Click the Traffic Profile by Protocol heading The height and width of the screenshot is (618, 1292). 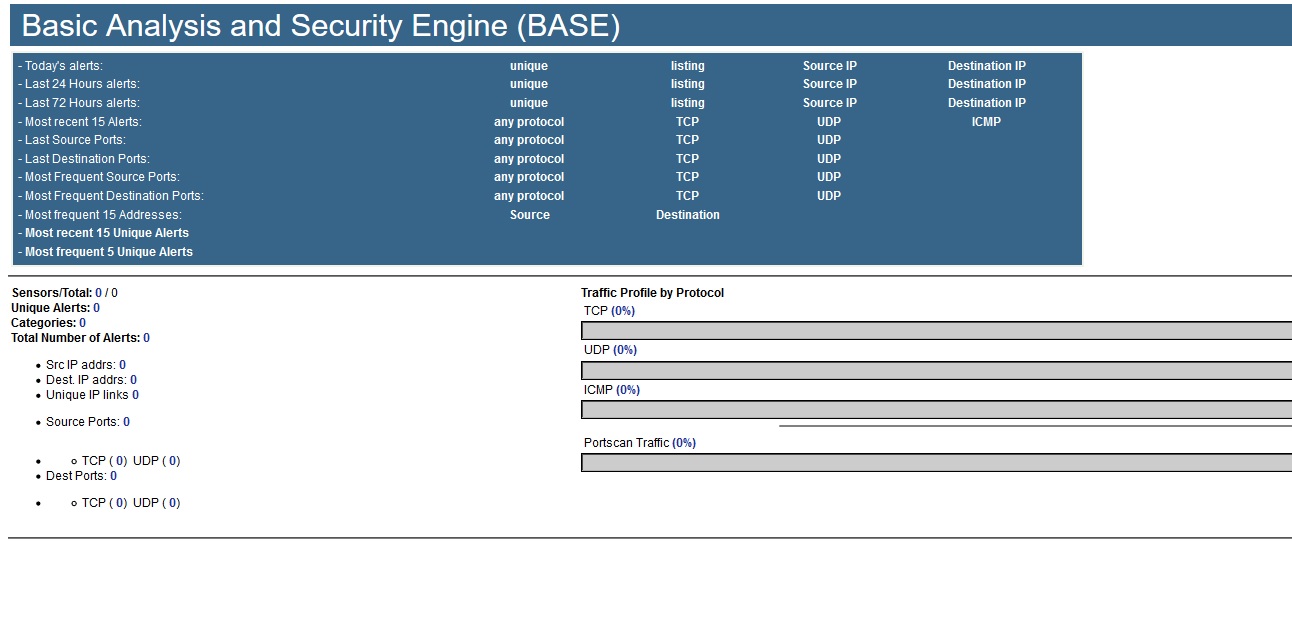pos(652,293)
